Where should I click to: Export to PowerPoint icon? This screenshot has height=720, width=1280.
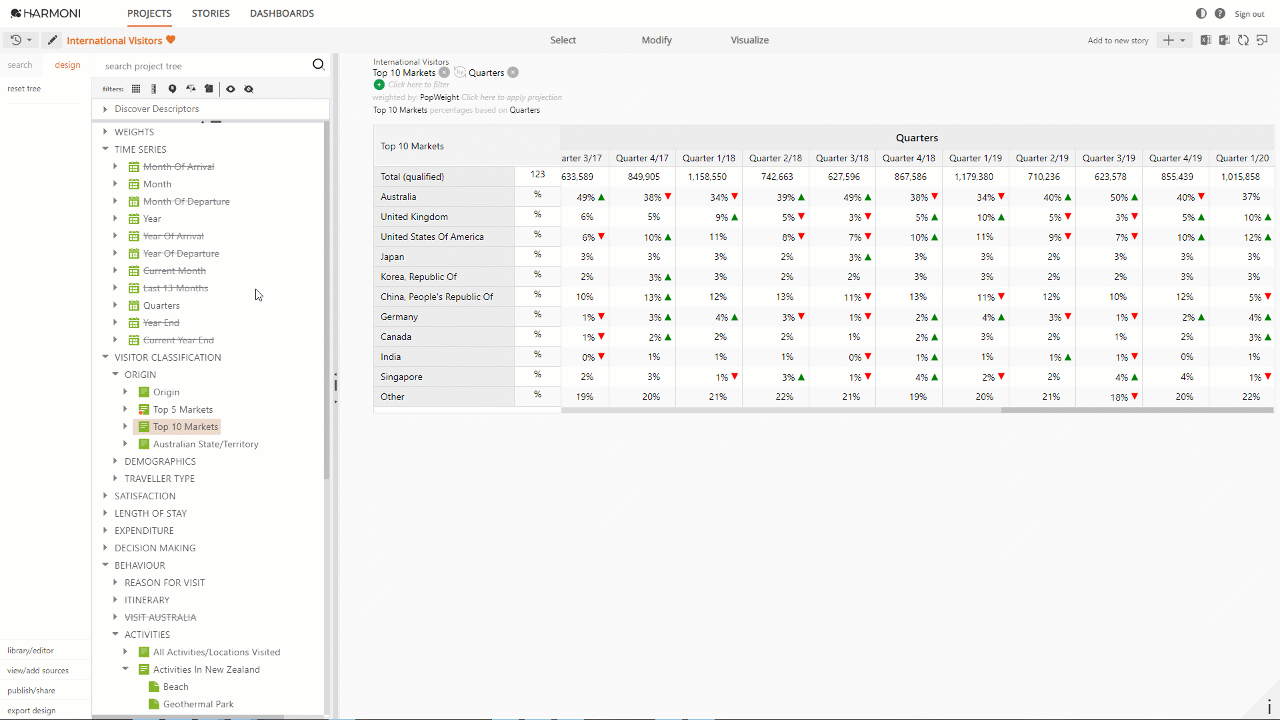[1224, 40]
